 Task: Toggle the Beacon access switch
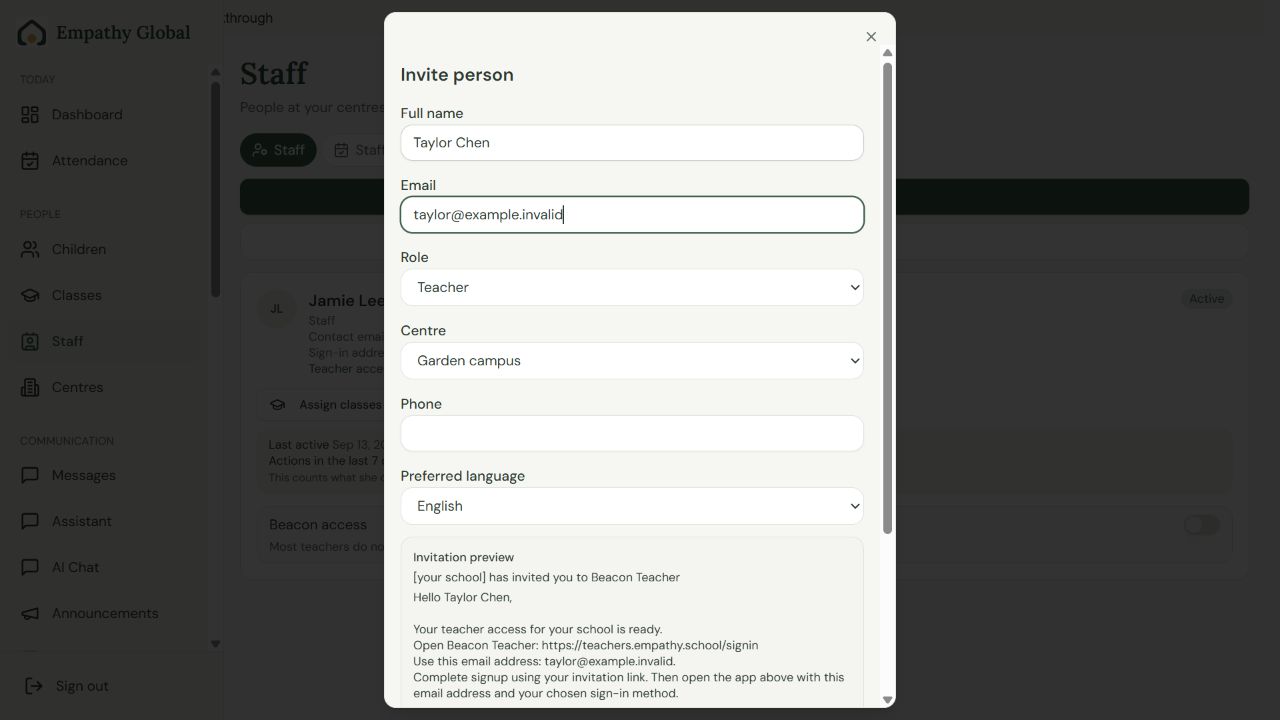pyautogui.click(x=1202, y=525)
